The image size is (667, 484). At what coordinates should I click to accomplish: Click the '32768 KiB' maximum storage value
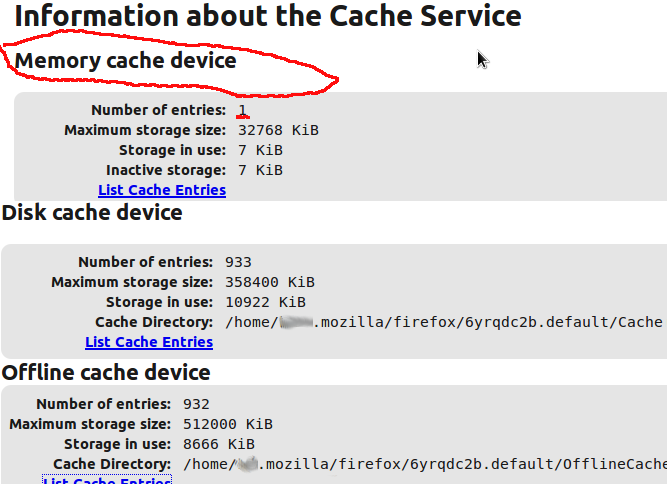(278, 130)
